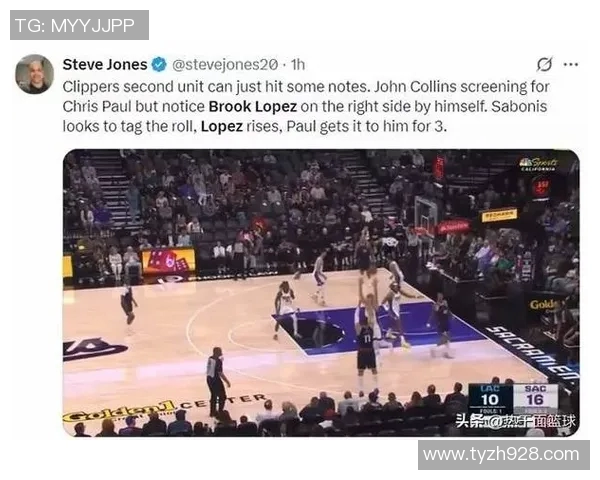Play the embedded basketball video
Image resolution: width=600 pixels, height=480 pixels.
pos(321,293)
